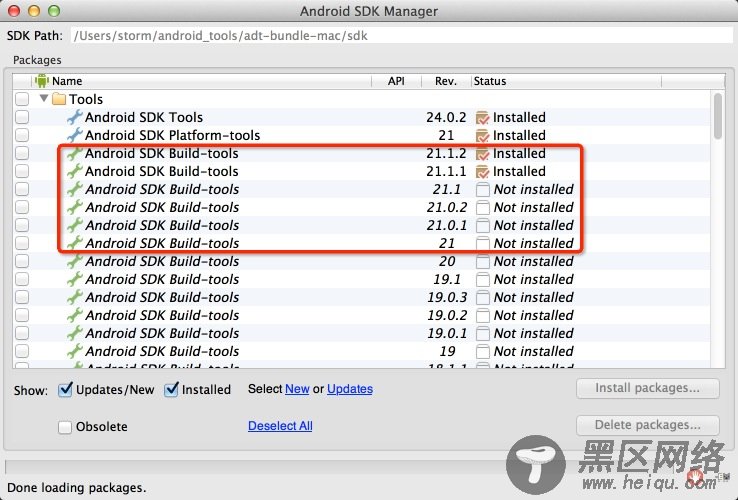Click wrench icon of Build-tools rev 21.1

[x=75, y=189]
